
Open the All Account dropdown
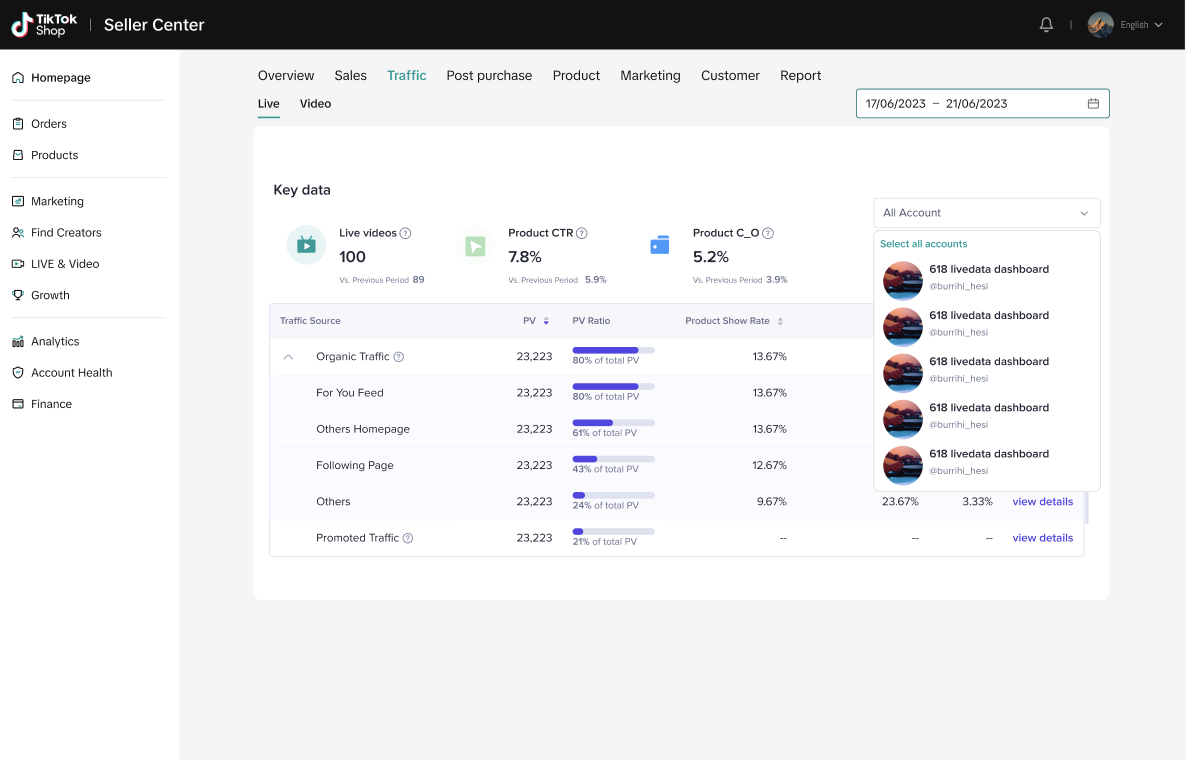click(x=986, y=213)
